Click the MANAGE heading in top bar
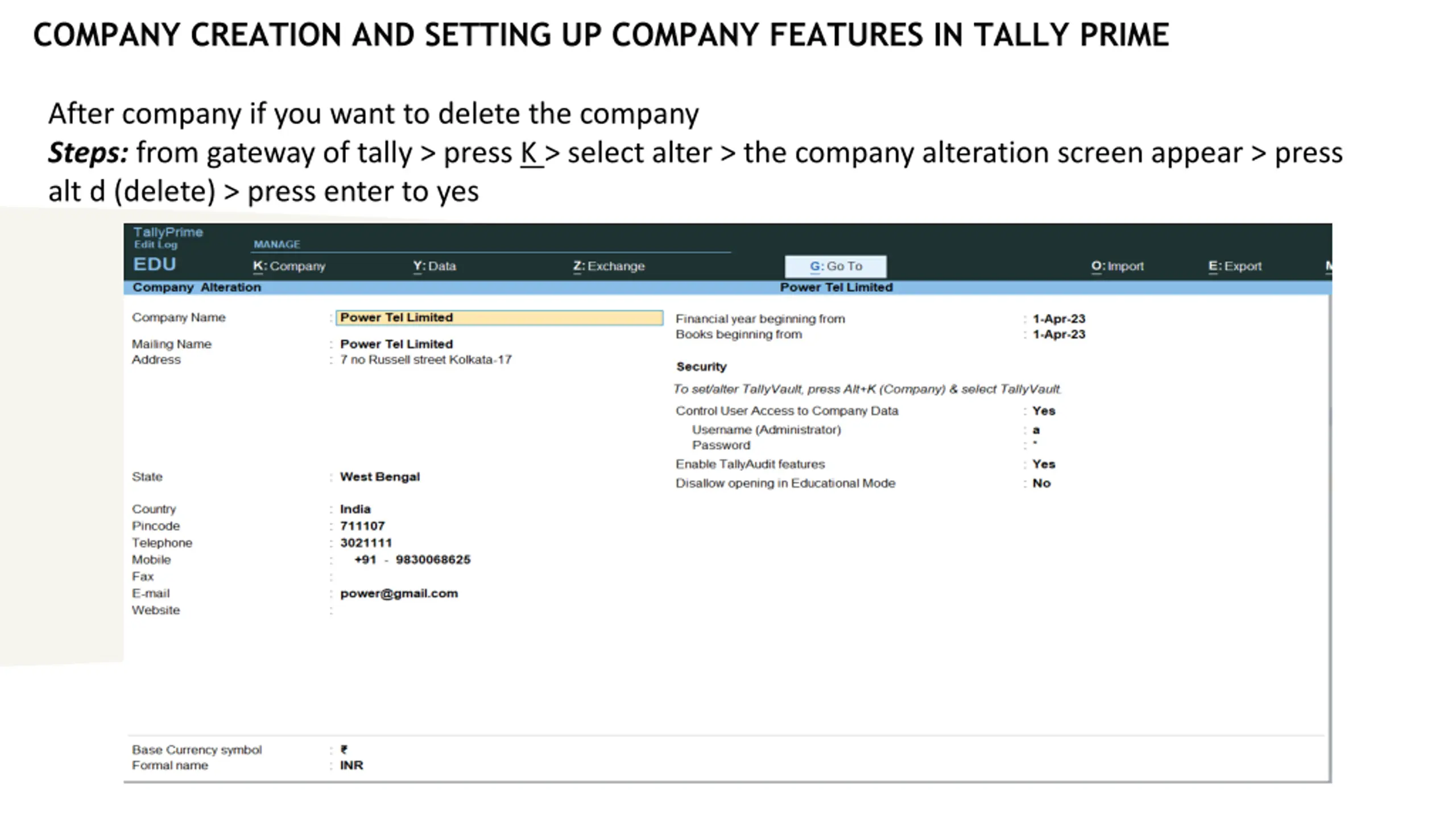 pyautogui.click(x=276, y=244)
